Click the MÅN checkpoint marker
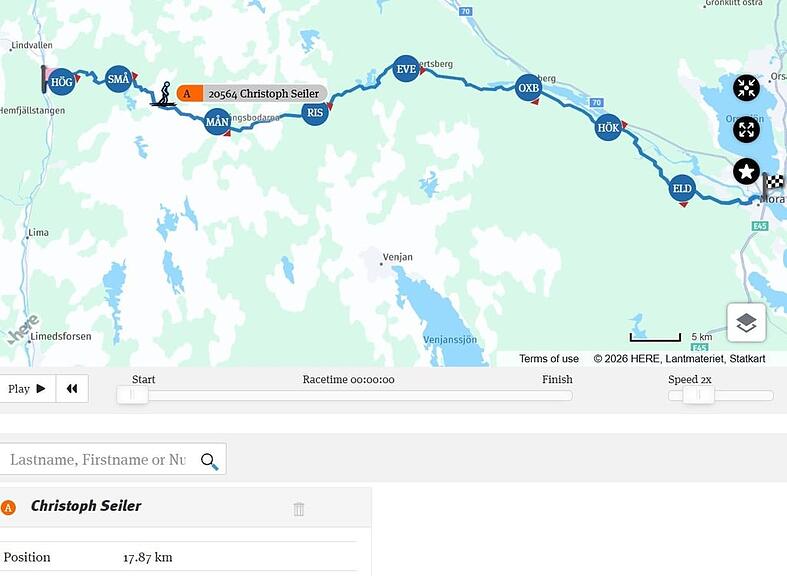Viewport: 787px width, 576px height. click(217, 121)
